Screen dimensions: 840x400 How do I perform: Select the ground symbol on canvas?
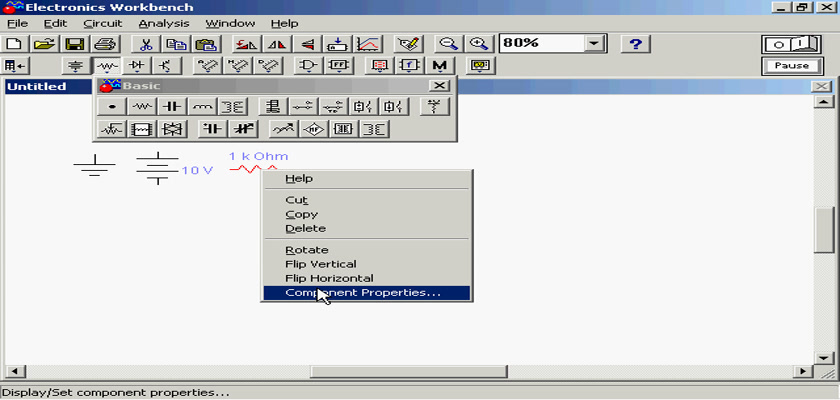94,165
